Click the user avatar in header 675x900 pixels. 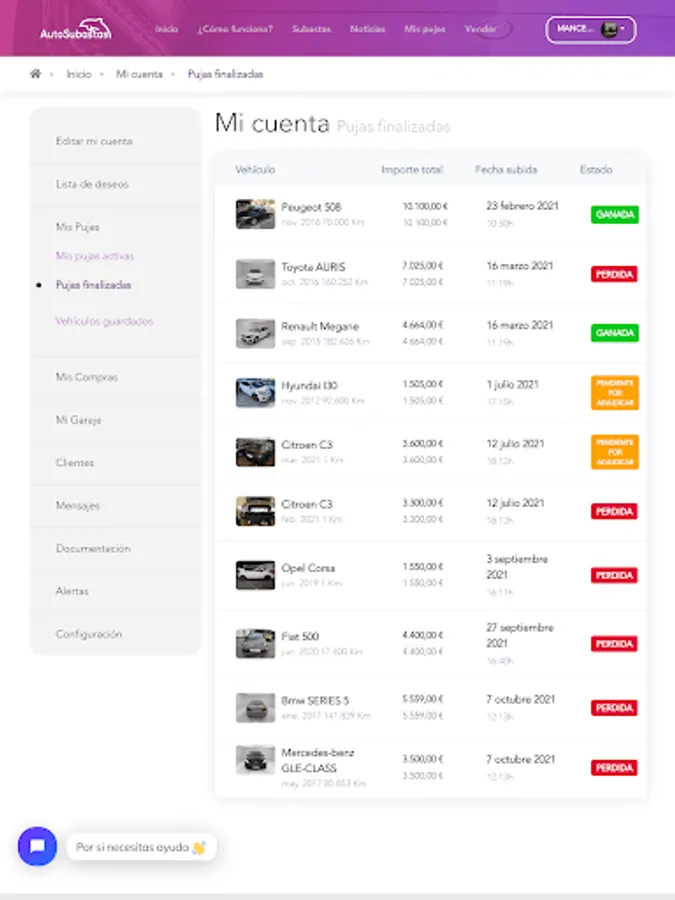608,29
